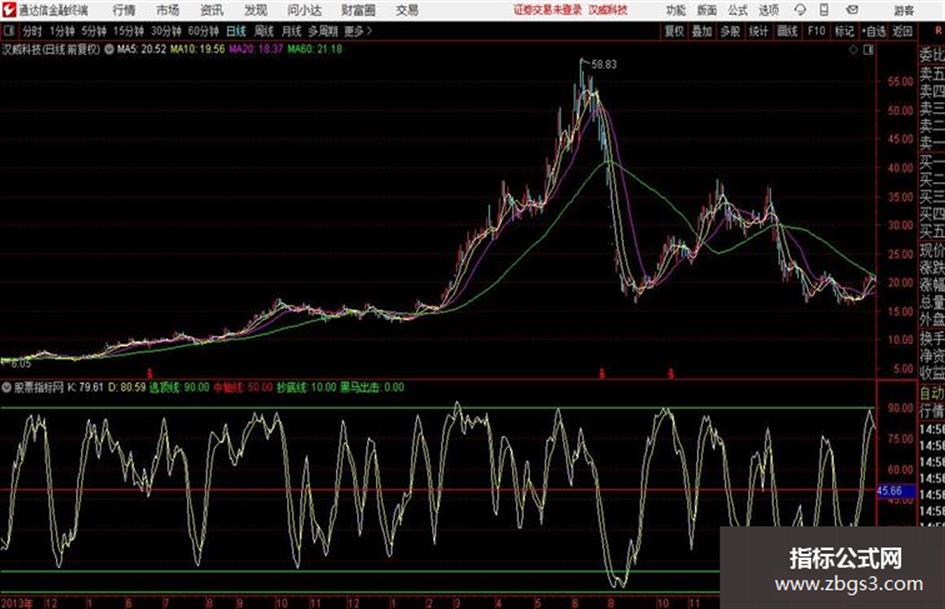Open the 行情 menu
The width and height of the screenshot is (945, 609).
[124, 10]
